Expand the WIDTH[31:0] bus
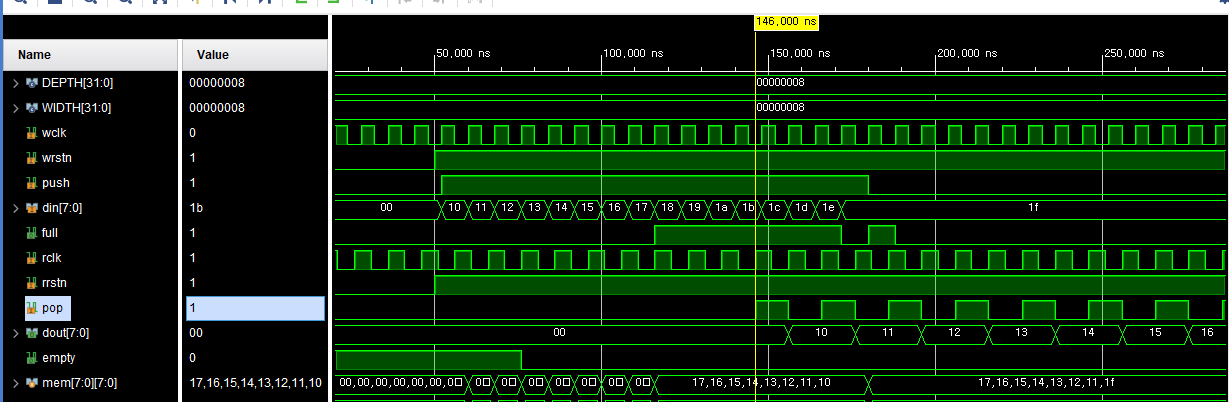The height and width of the screenshot is (402, 1229). pyautogui.click(x=16, y=108)
